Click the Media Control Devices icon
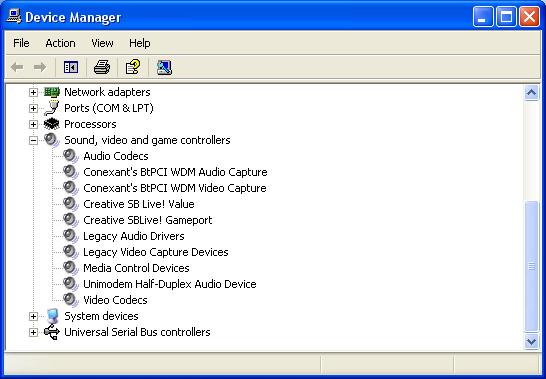The height and width of the screenshot is (379, 546). [x=71, y=268]
